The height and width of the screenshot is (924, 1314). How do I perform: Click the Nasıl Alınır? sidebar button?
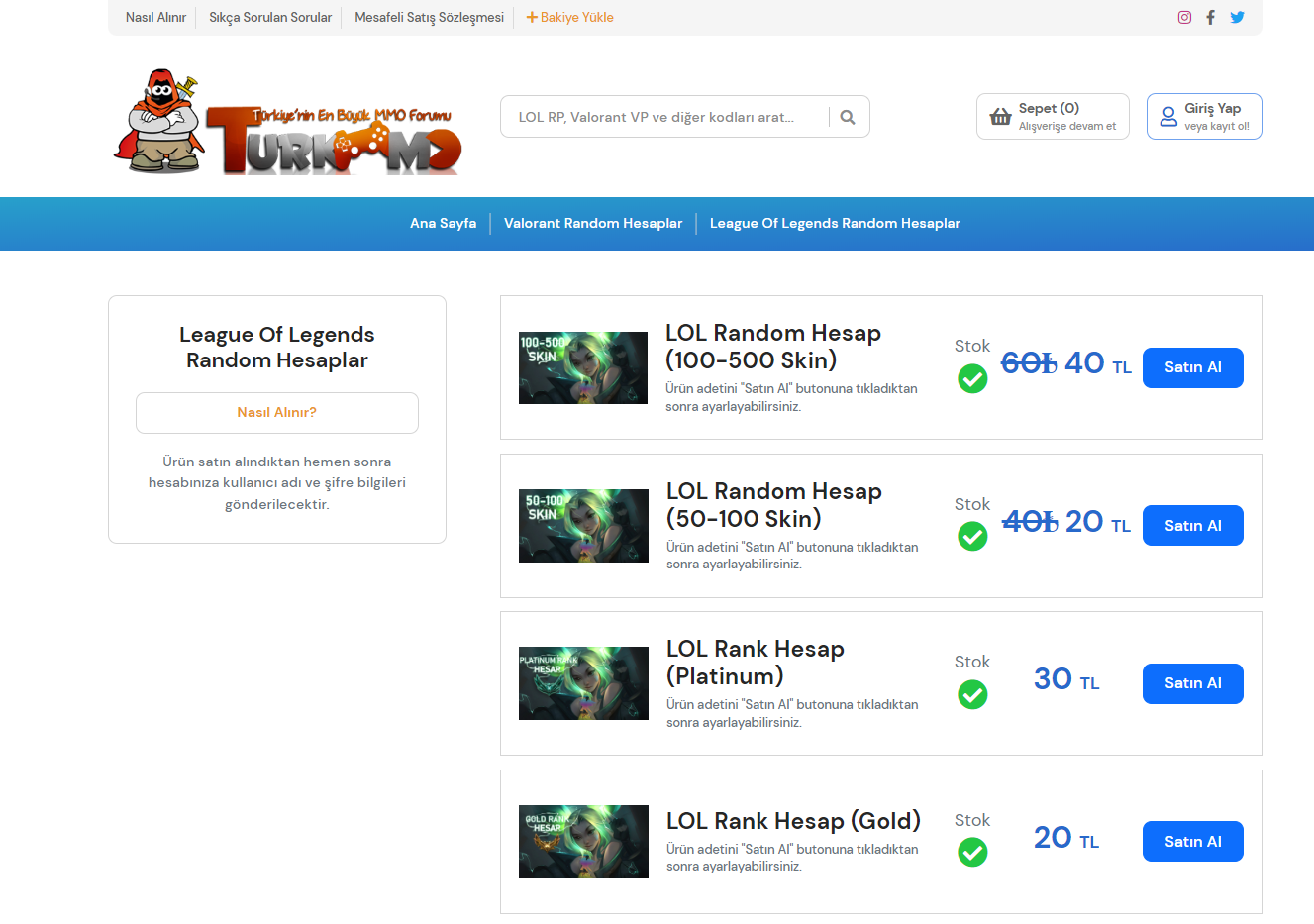coord(277,413)
